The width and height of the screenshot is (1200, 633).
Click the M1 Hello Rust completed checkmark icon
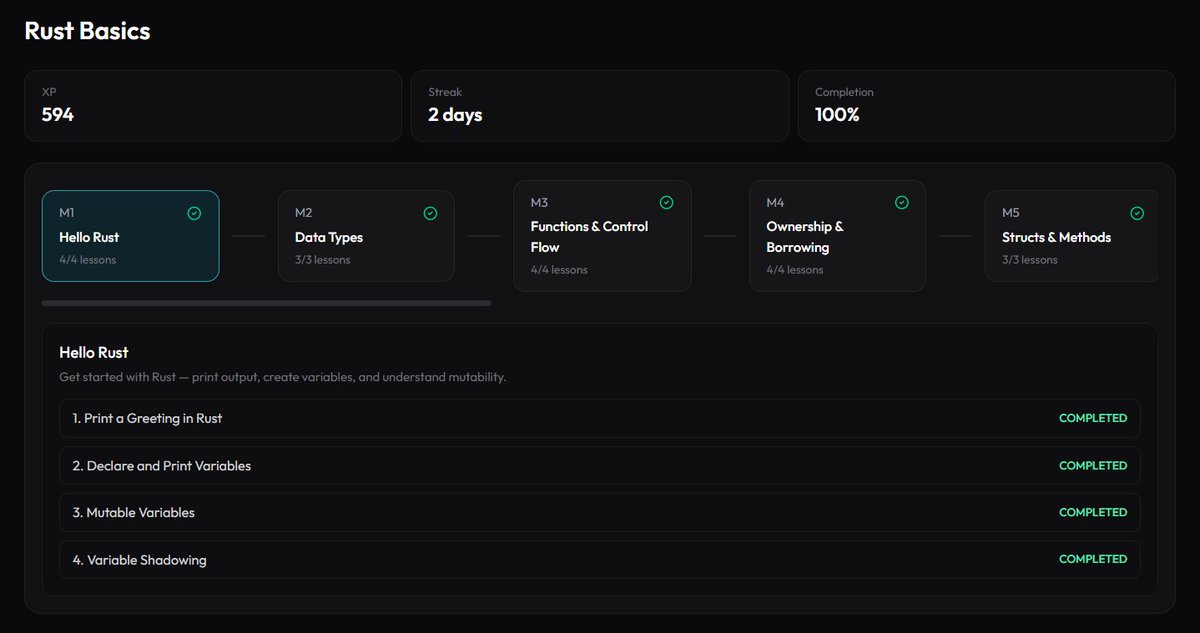[194, 213]
